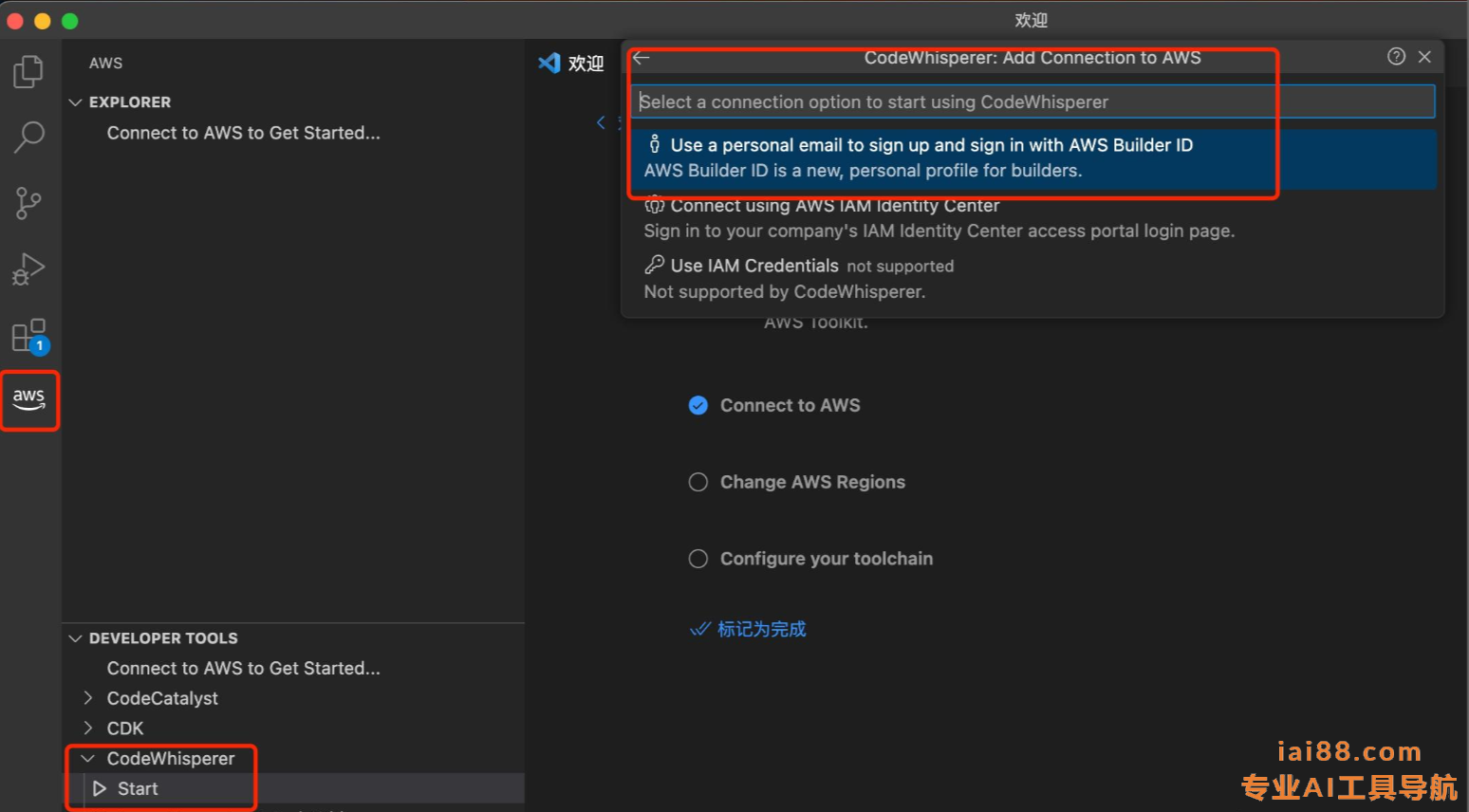Viewport: 1469px width, 812px height.
Task: Click the Connect to AWS step label
Action: (x=790, y=406)
